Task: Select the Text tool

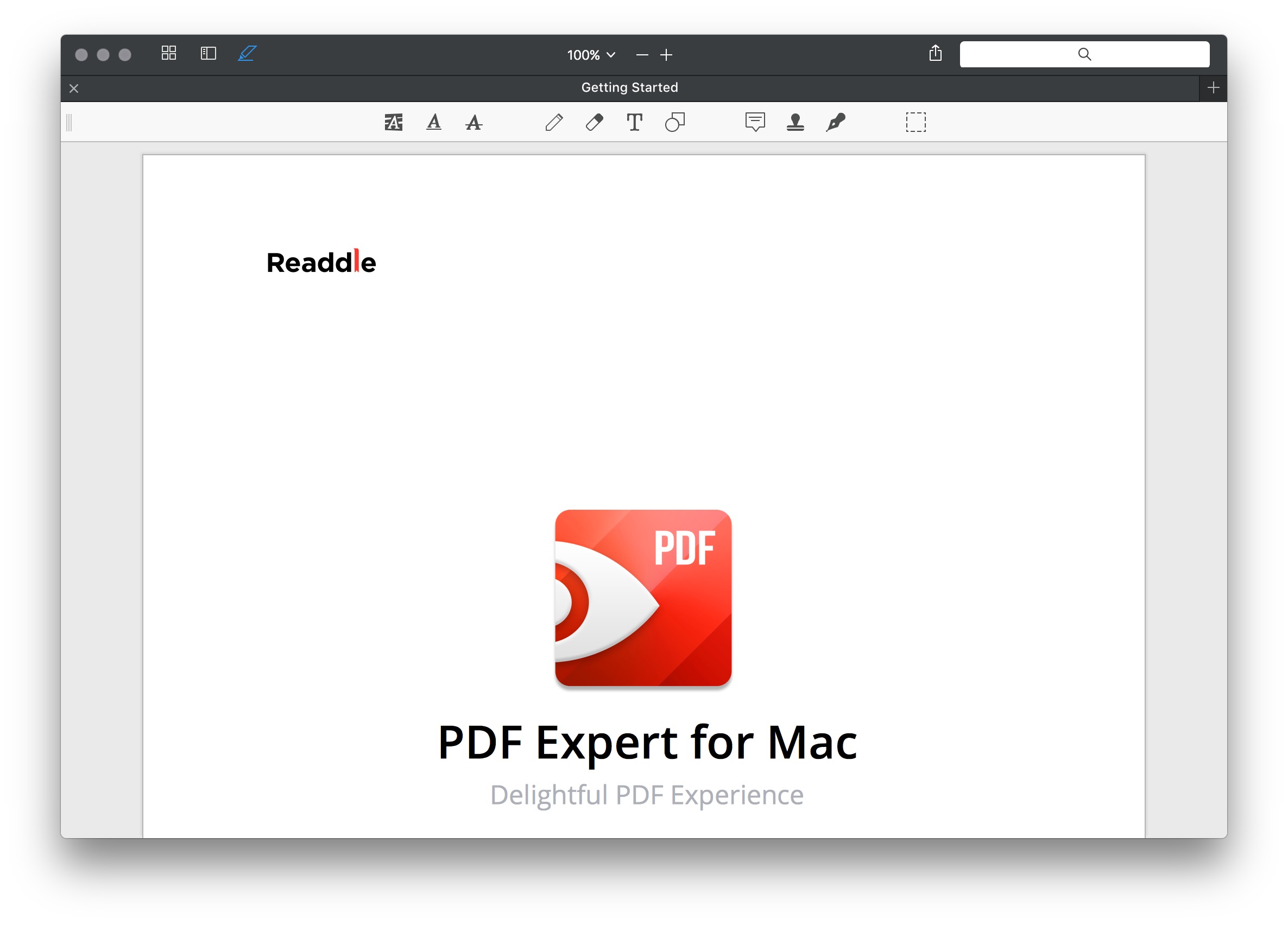Action: (634, 122)
